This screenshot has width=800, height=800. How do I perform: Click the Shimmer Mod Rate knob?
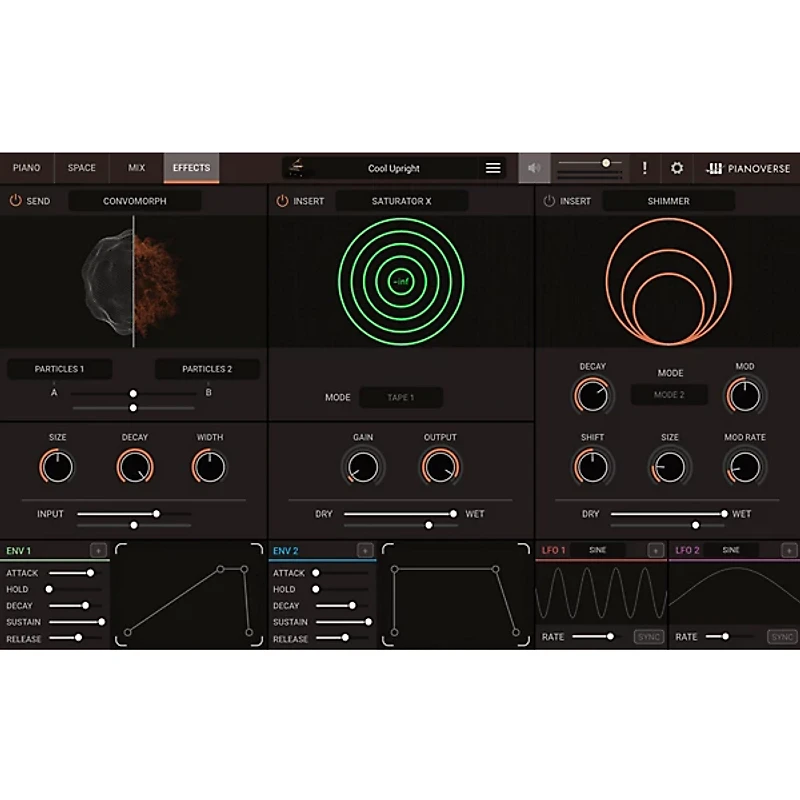[744, 464]
